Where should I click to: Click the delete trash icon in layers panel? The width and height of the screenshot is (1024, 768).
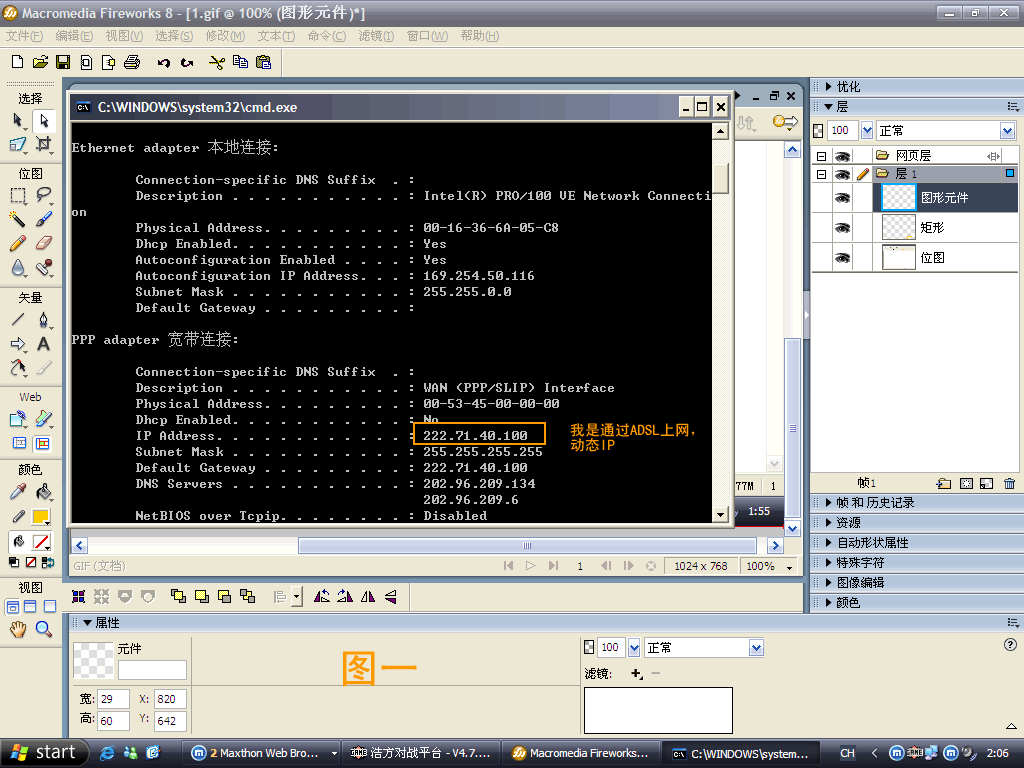(x=1009, y=483)
